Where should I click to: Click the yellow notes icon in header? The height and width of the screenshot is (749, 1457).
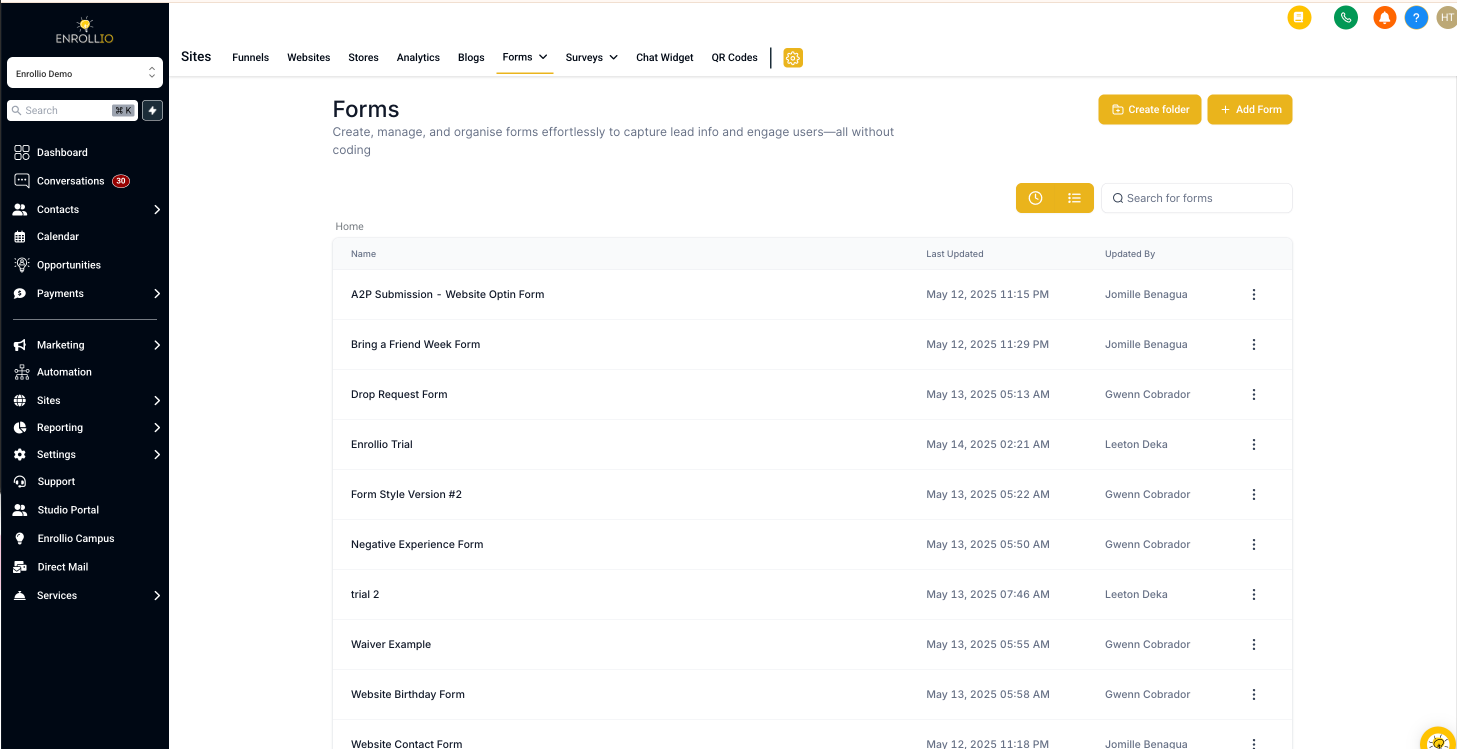[1299, 17]
